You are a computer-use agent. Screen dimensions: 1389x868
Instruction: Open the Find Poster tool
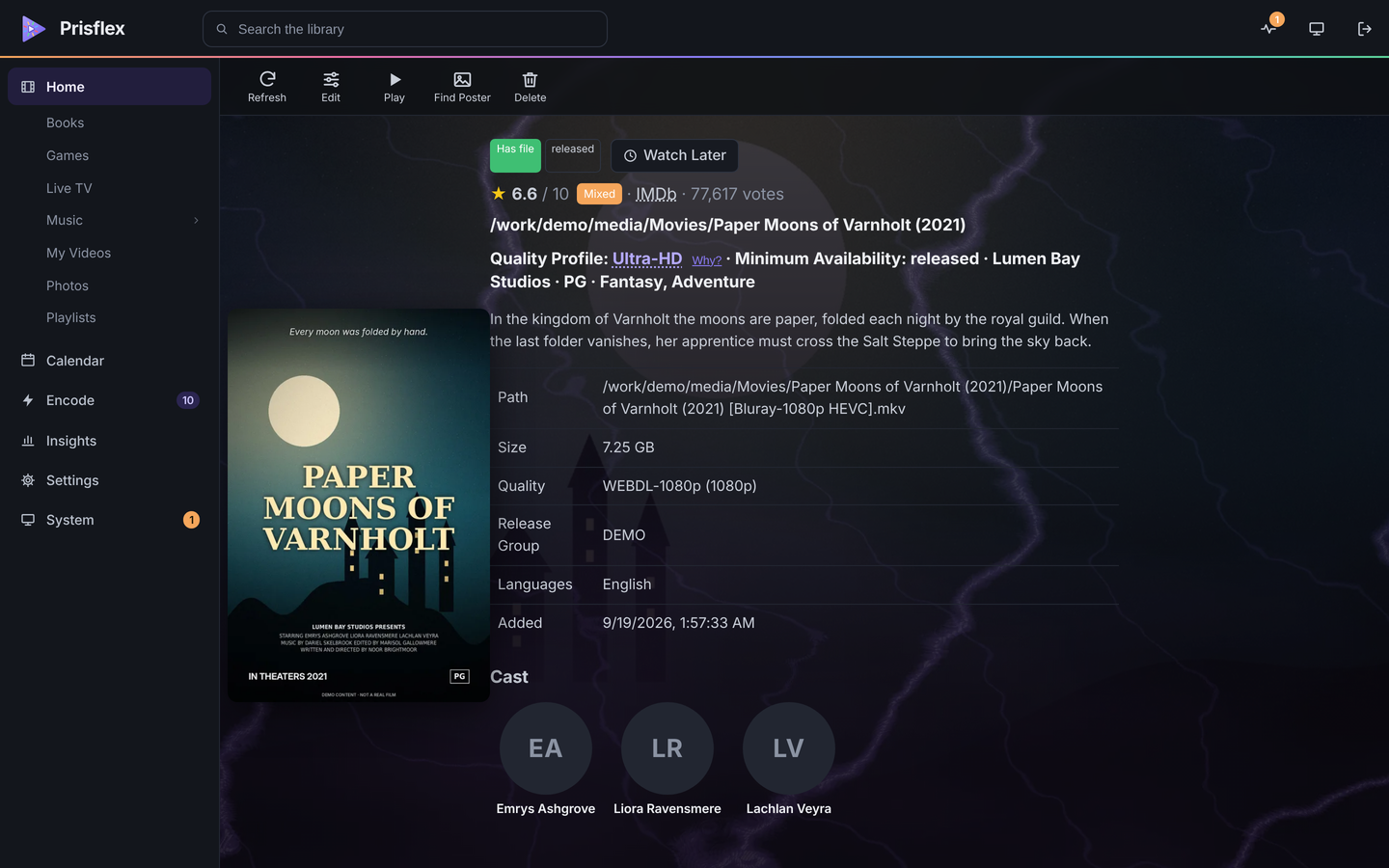point(462,87)
